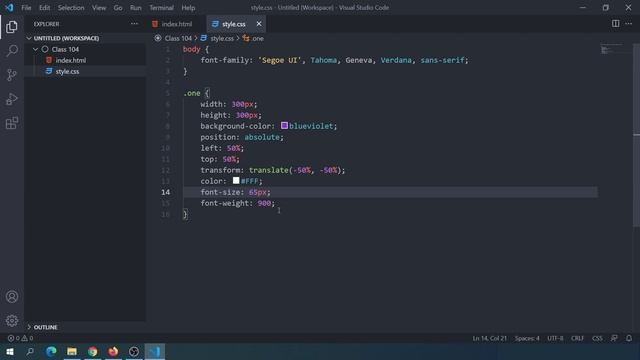Screen dimensions: 640x360
Task: Click the errors and warnings status indicator
Action: 20,338
